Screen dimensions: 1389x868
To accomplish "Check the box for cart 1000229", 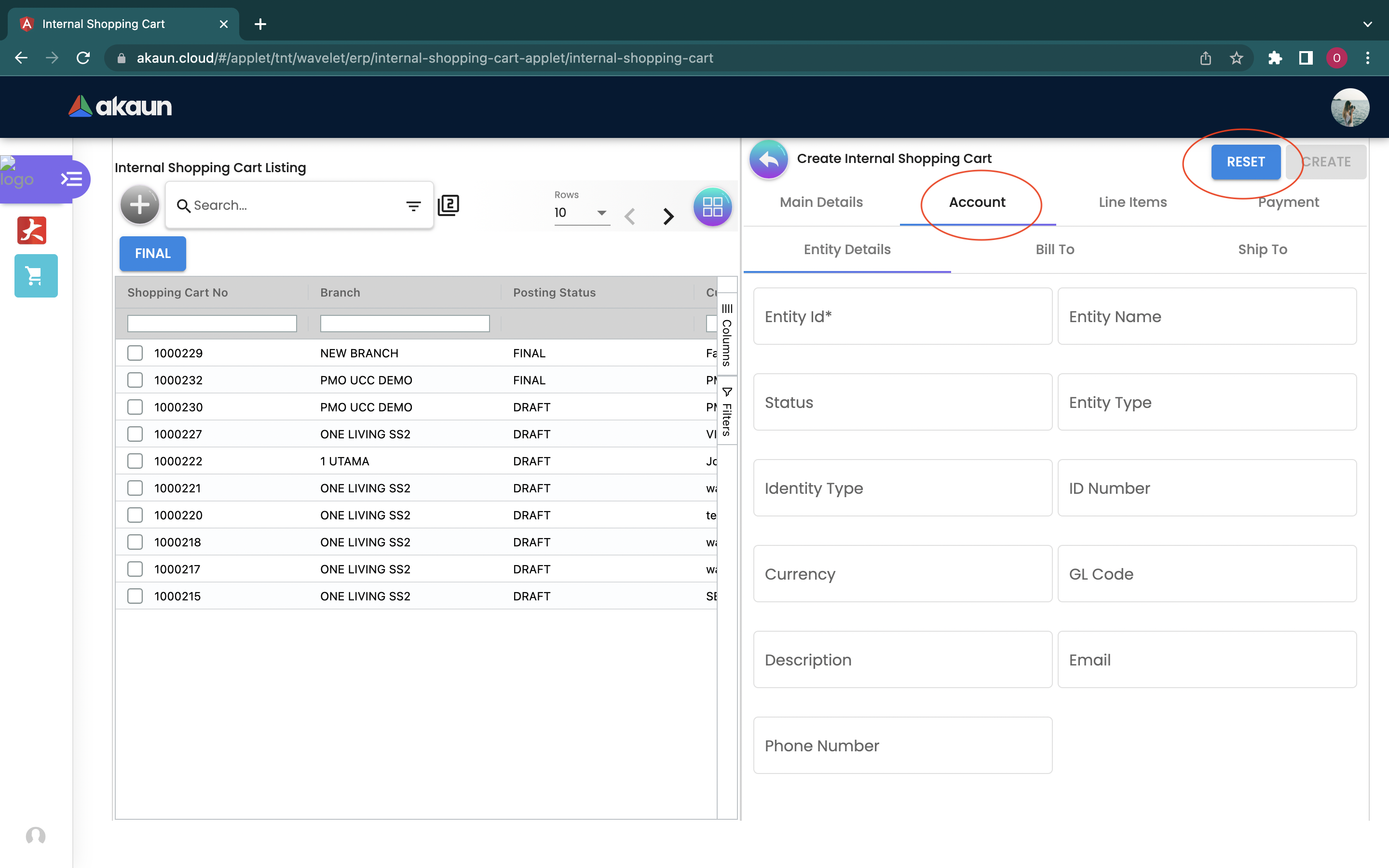I will [135, 353].
